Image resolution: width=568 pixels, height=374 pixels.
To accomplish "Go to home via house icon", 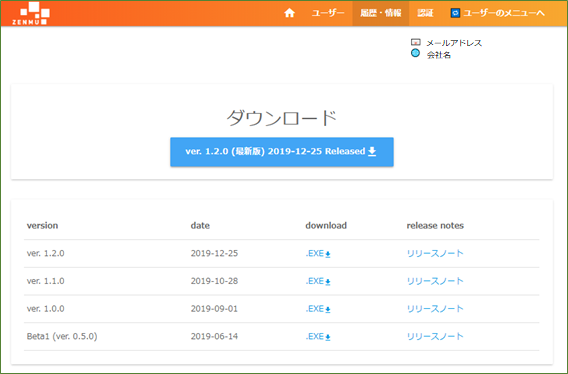I will click(289, 13).
